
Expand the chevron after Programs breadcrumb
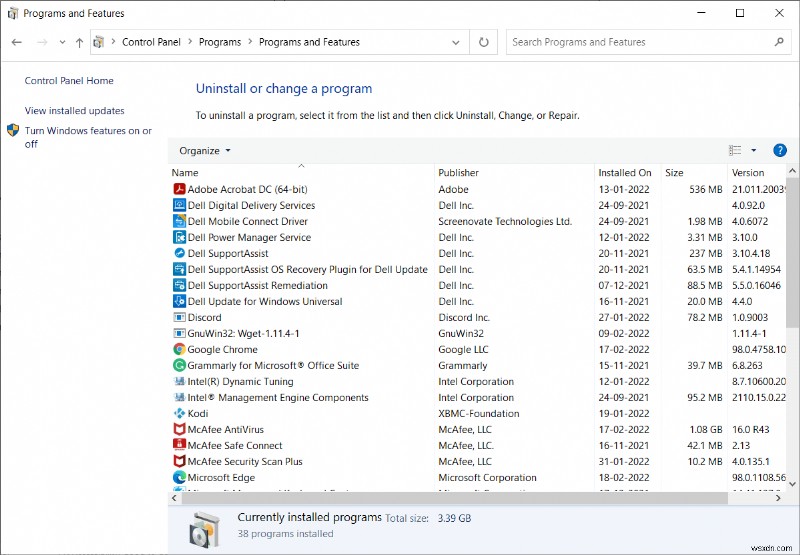[x=250, y=42]
